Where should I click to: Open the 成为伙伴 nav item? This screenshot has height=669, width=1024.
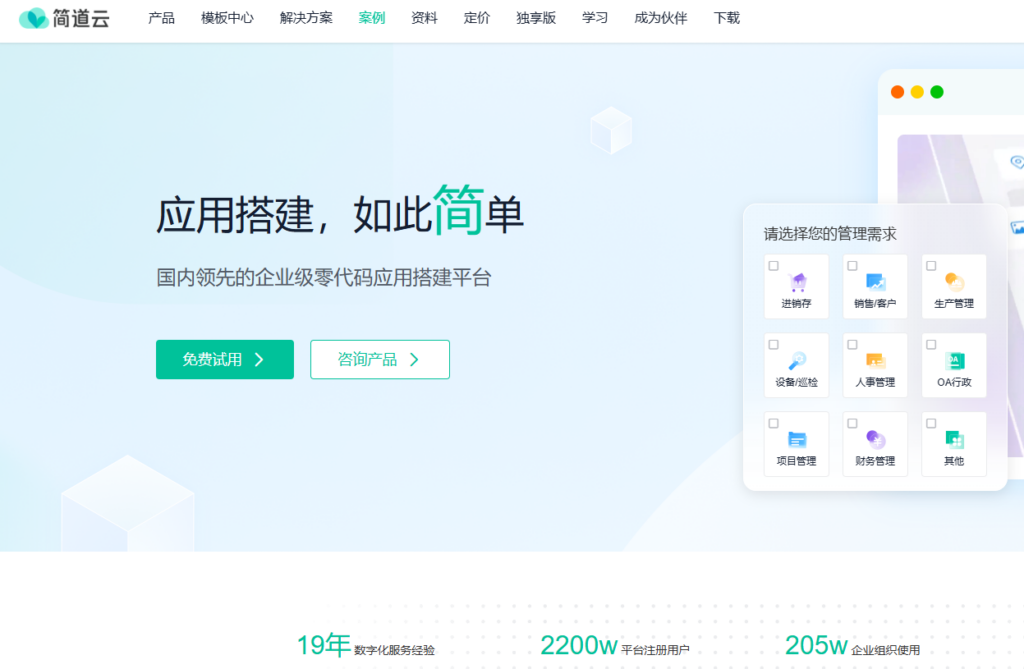click(x=661, y=18)
